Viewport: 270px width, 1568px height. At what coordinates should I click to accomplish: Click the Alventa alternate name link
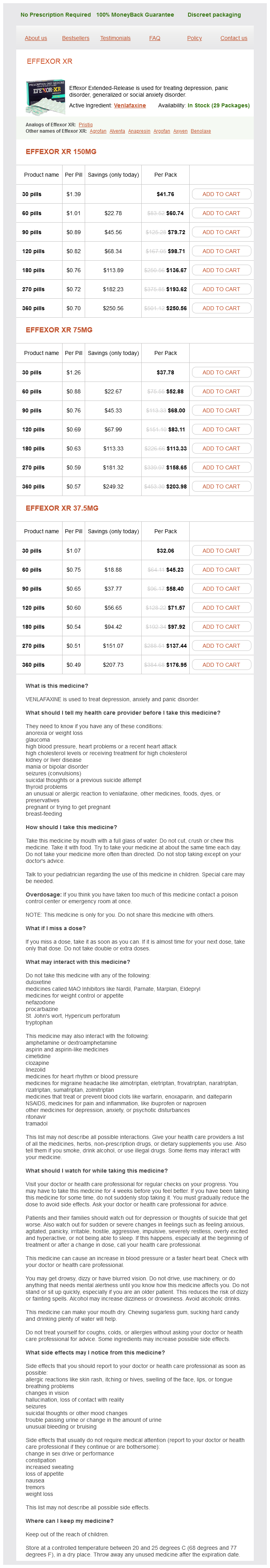[x=117, y=132]
